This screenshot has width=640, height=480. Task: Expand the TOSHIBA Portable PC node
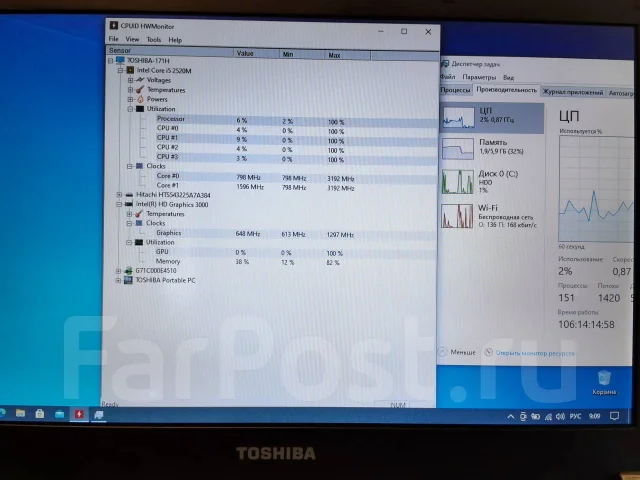118,280
